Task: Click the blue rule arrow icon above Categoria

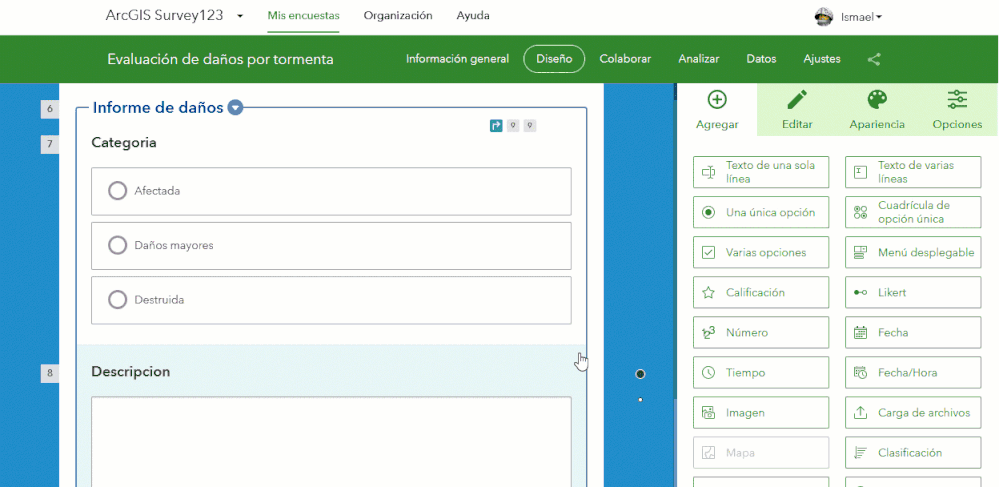Action: click(x=496, y=126)
